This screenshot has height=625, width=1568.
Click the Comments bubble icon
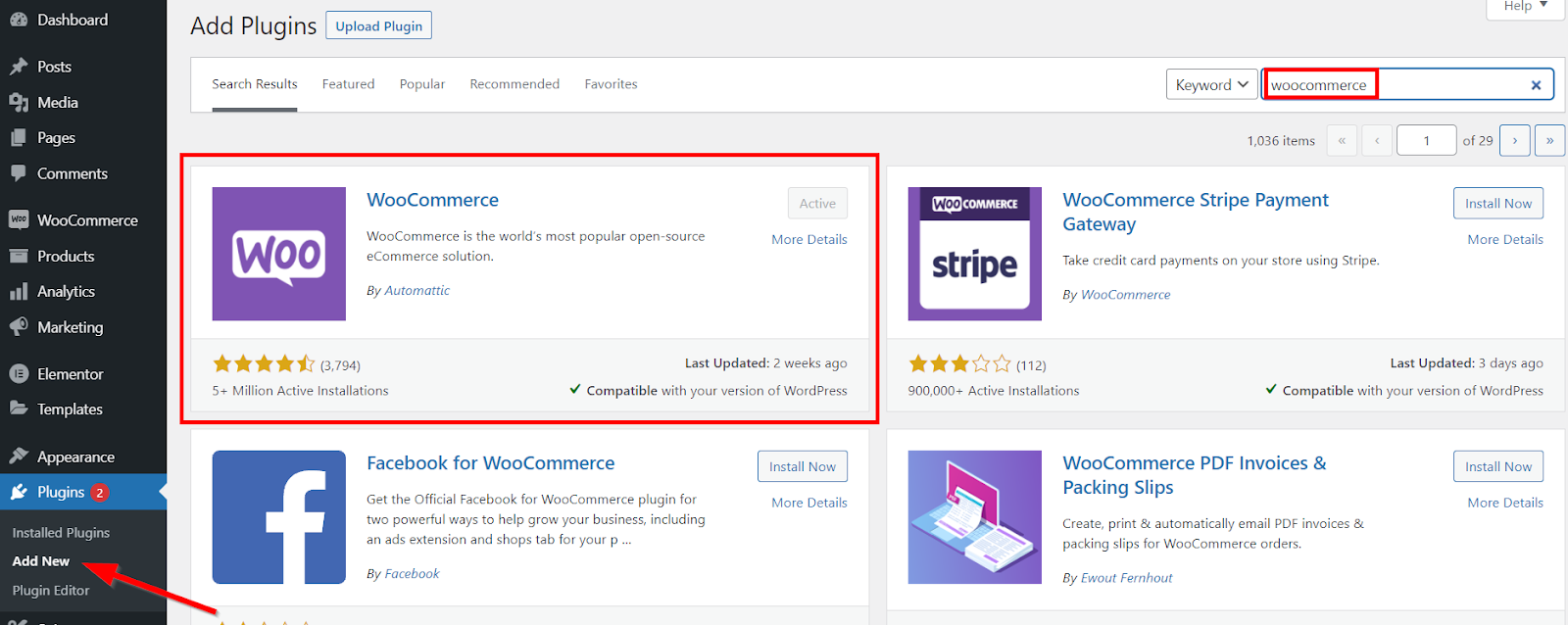19,173
